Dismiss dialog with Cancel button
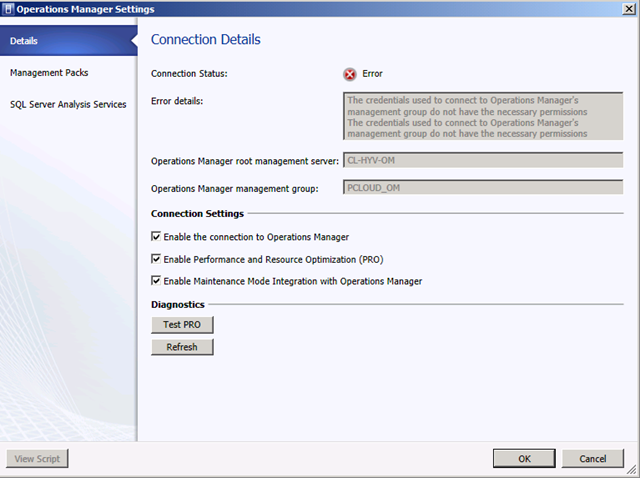 (593, 458)
